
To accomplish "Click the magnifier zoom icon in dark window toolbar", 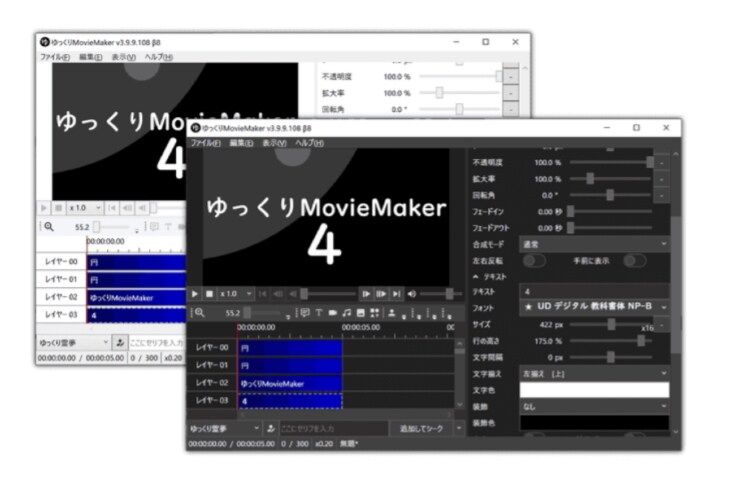I will [x=199, y=313].
